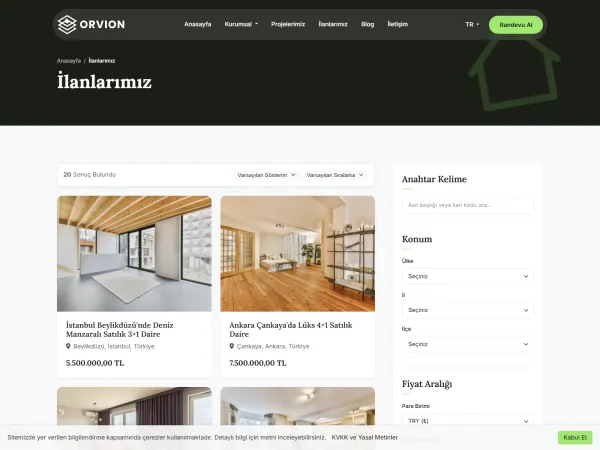600x450 pixels.
Task: Open TR language selector
Action: 472,24
